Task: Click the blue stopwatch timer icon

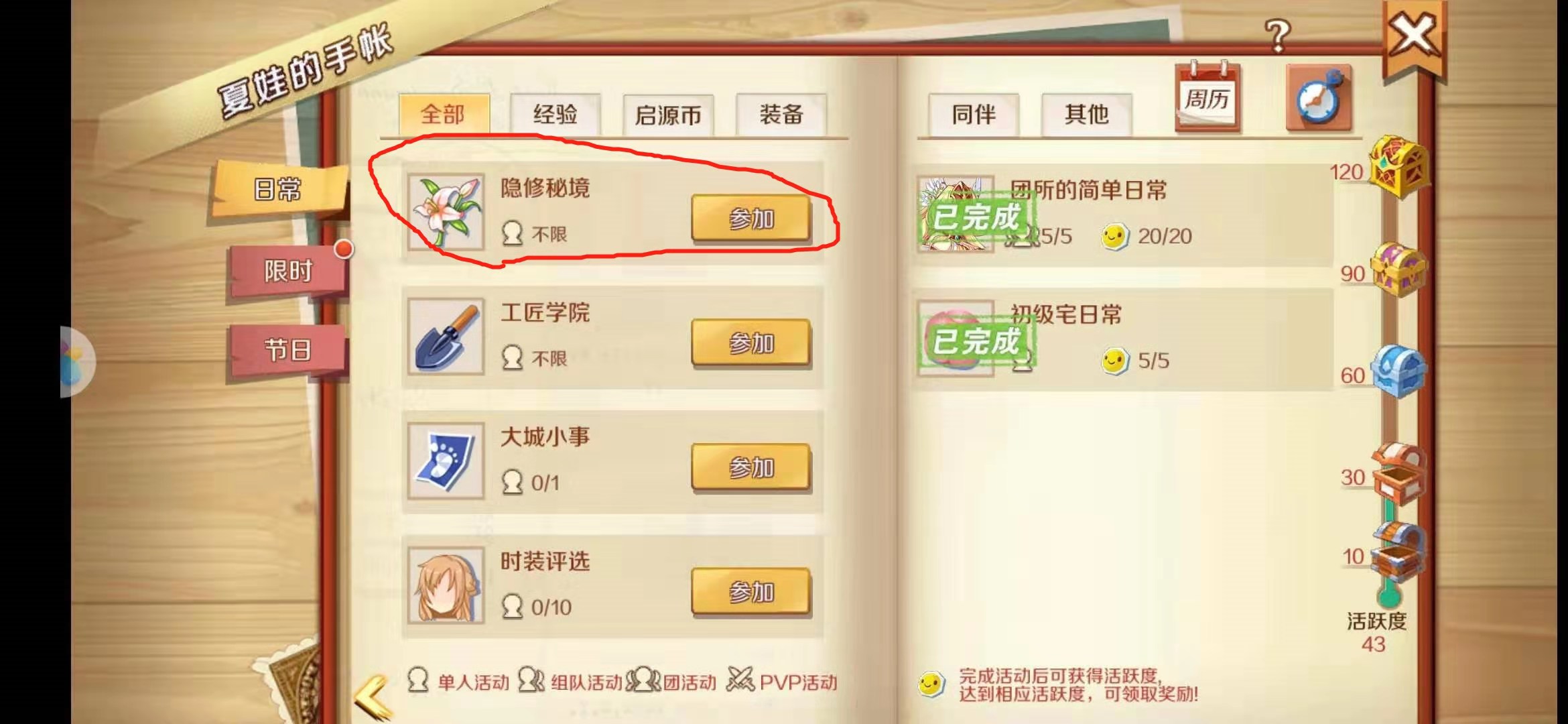Action: (1319, 99)
